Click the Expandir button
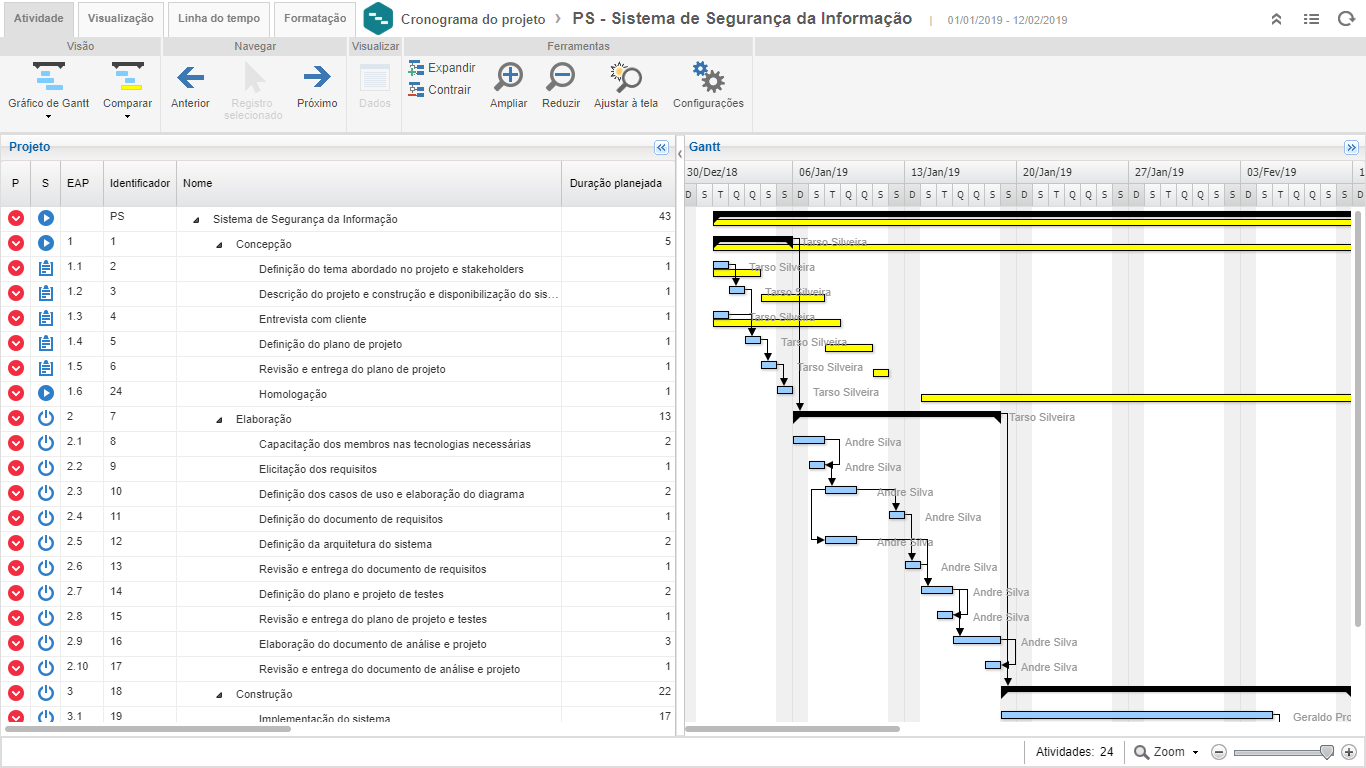The height and width of the screenshot is (768, 1366). (x=442, y=68)
